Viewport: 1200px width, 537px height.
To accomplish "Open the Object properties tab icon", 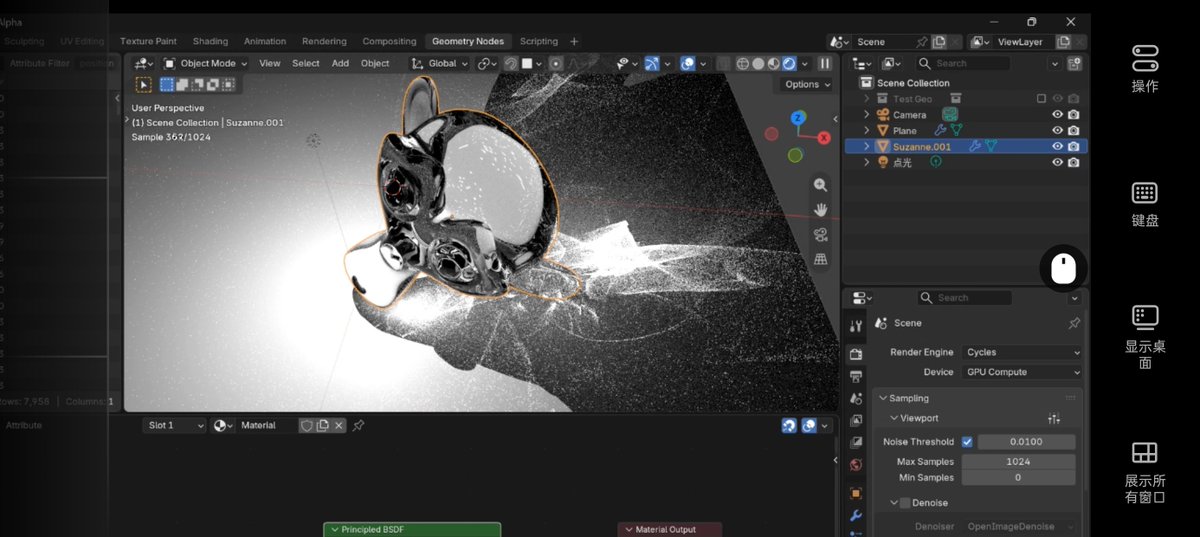I will tap(856, 493).
